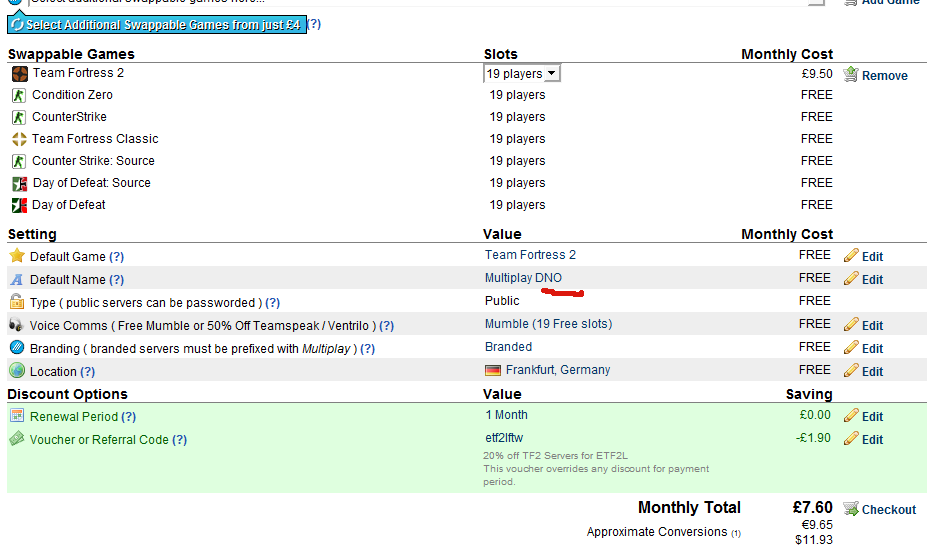Open help for Branding option

(x=367, y=348)
